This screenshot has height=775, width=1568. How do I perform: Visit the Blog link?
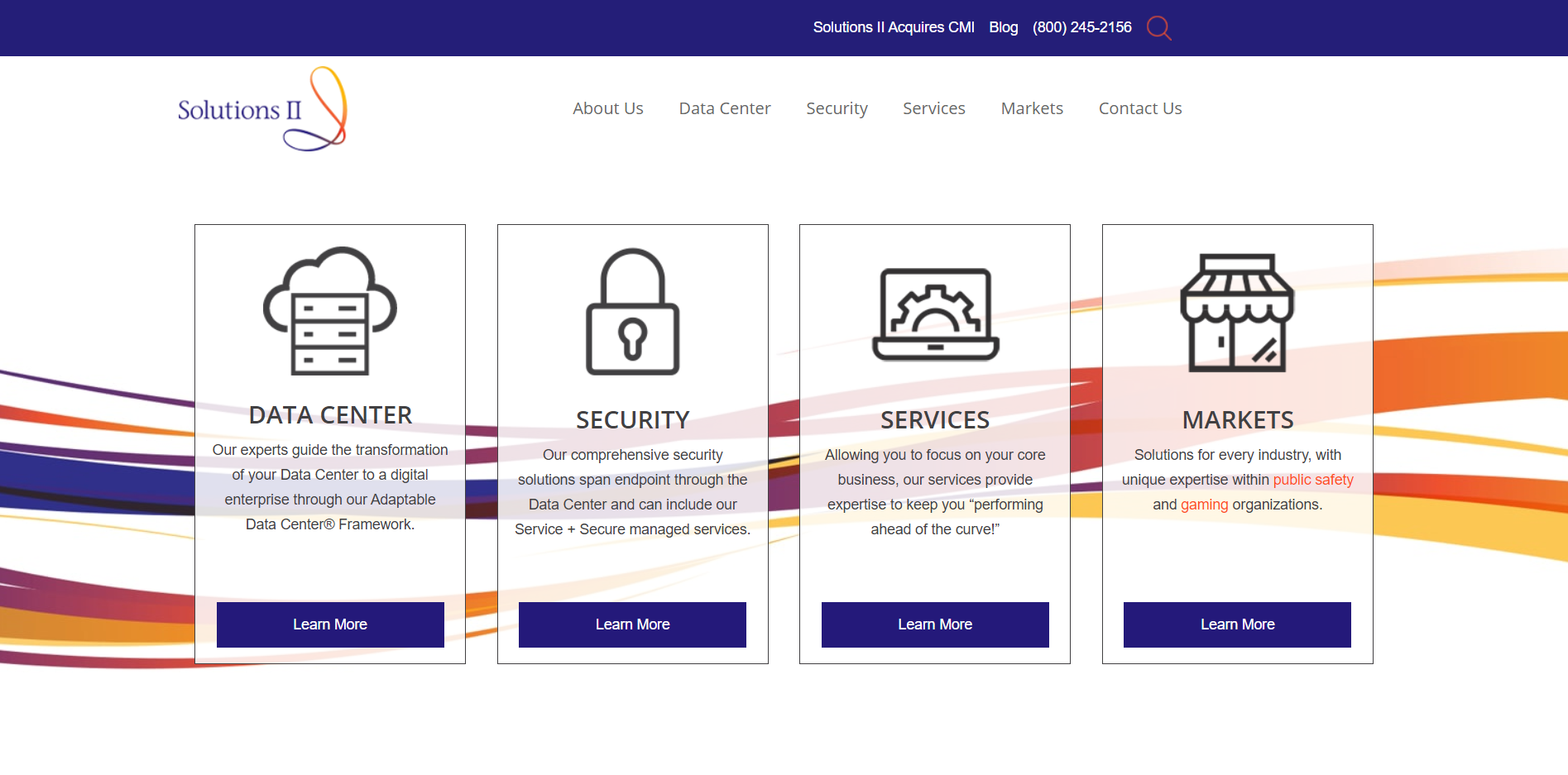pyautogui.click(x=1004, y=27)
